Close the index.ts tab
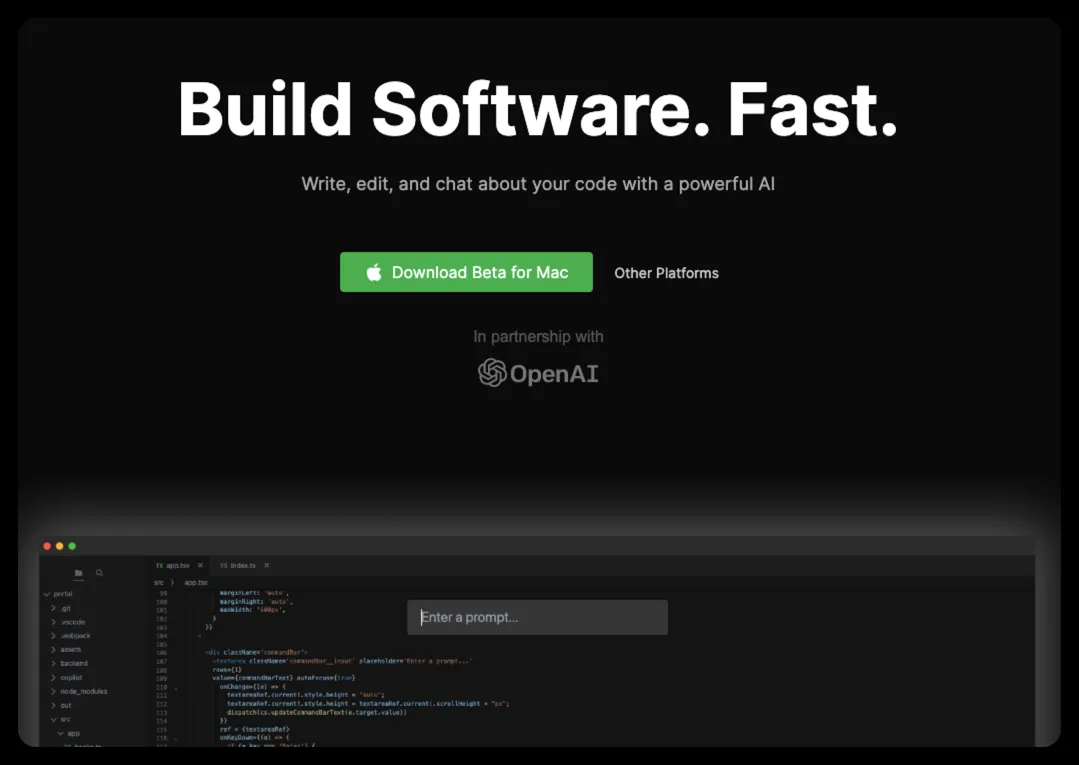1079x765 pixels. point(266,565)
